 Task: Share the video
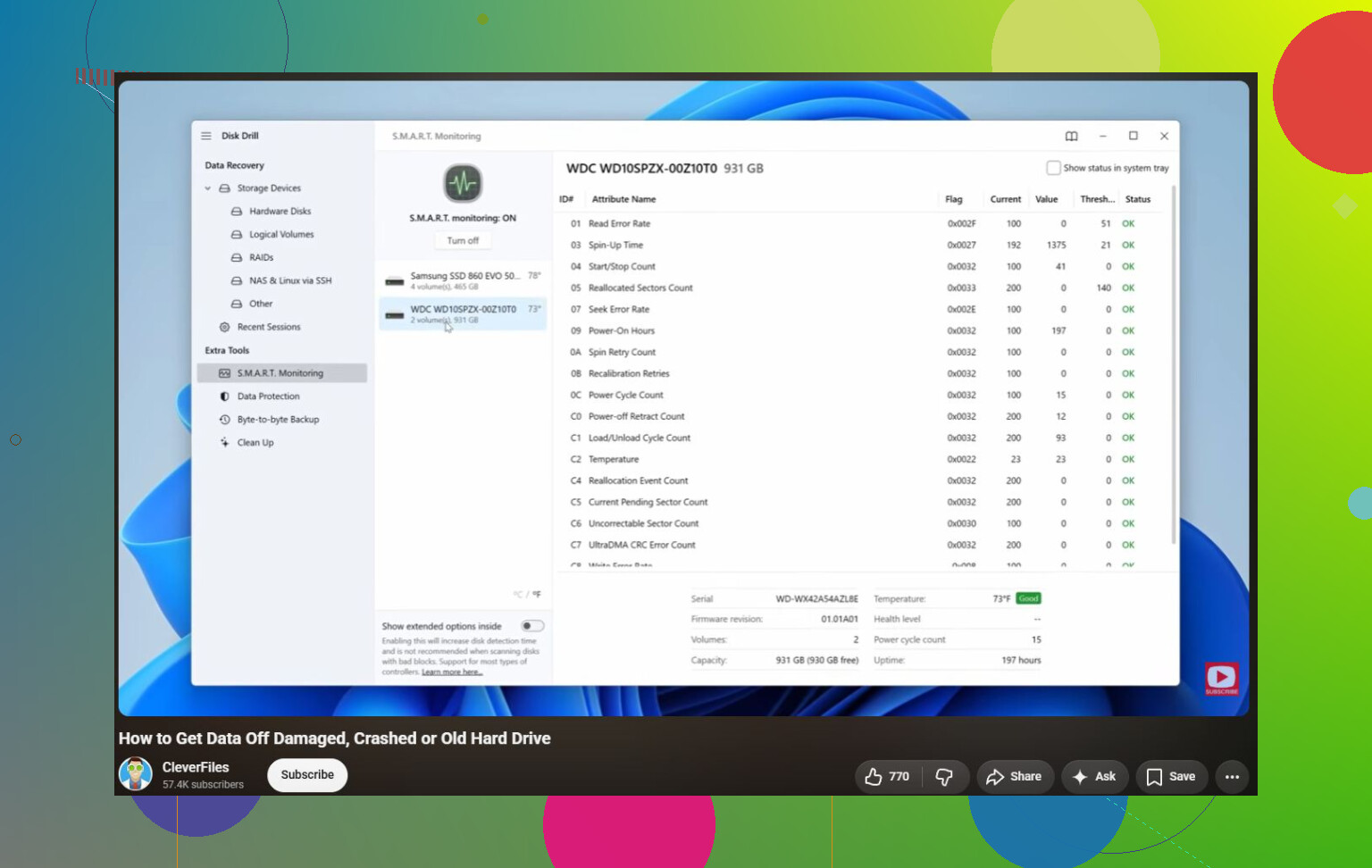tap(1014, 777)
